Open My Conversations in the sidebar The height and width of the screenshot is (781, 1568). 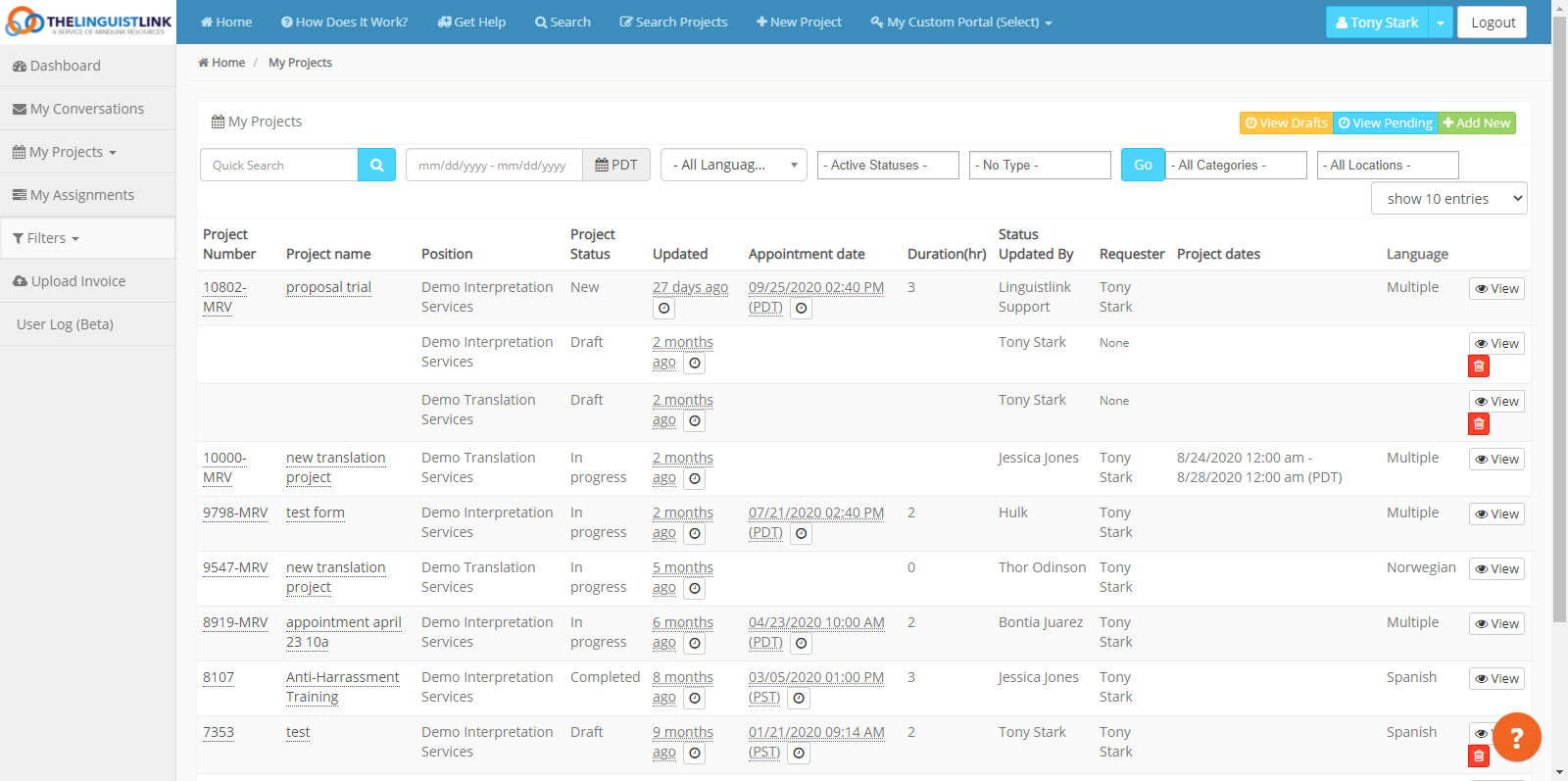[x=86, y=109]
